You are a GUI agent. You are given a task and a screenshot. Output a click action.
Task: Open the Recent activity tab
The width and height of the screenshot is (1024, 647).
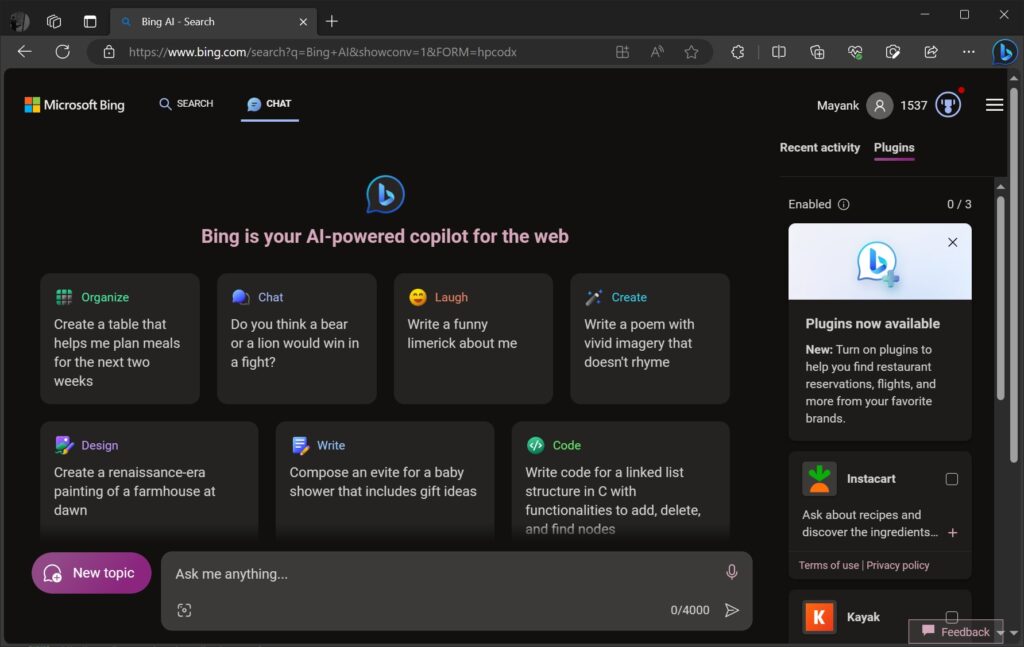point(819,147)
